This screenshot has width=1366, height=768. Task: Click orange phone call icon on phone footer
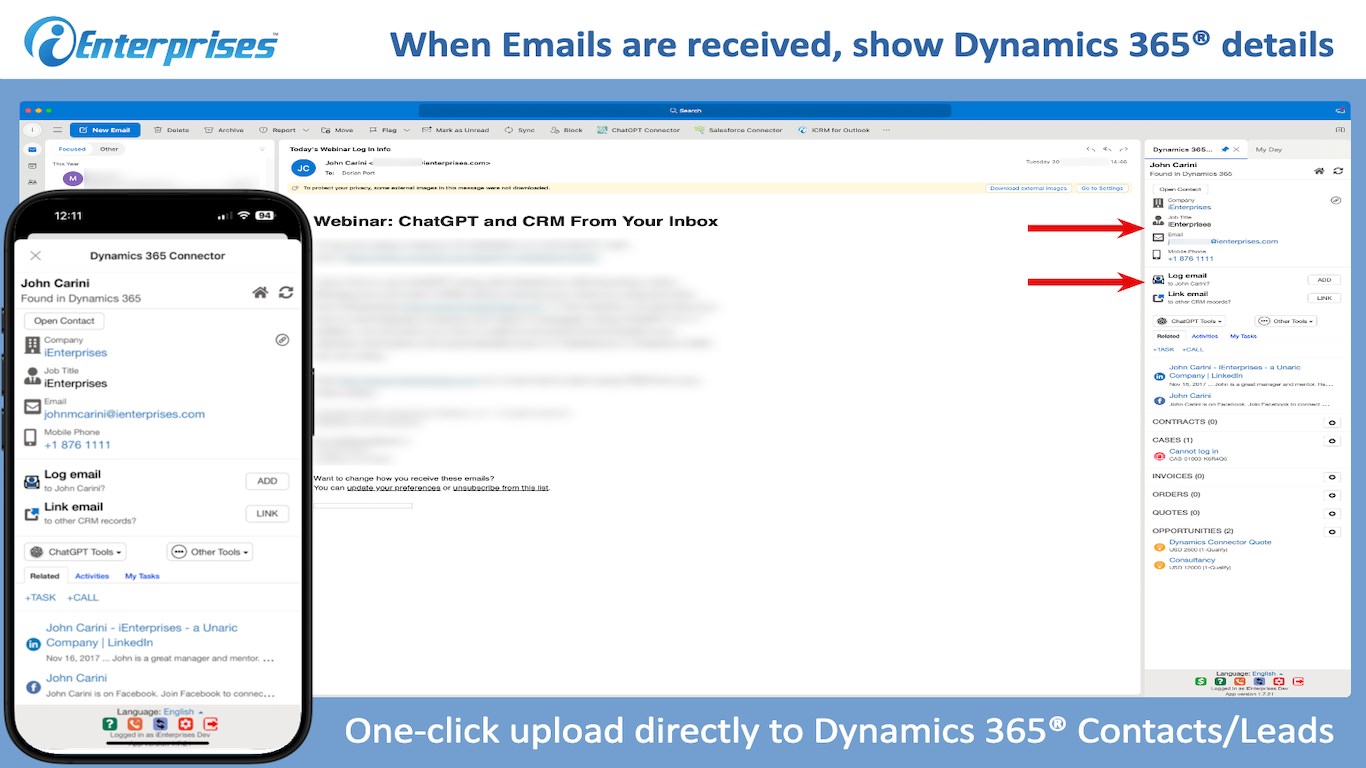[135, 724]
